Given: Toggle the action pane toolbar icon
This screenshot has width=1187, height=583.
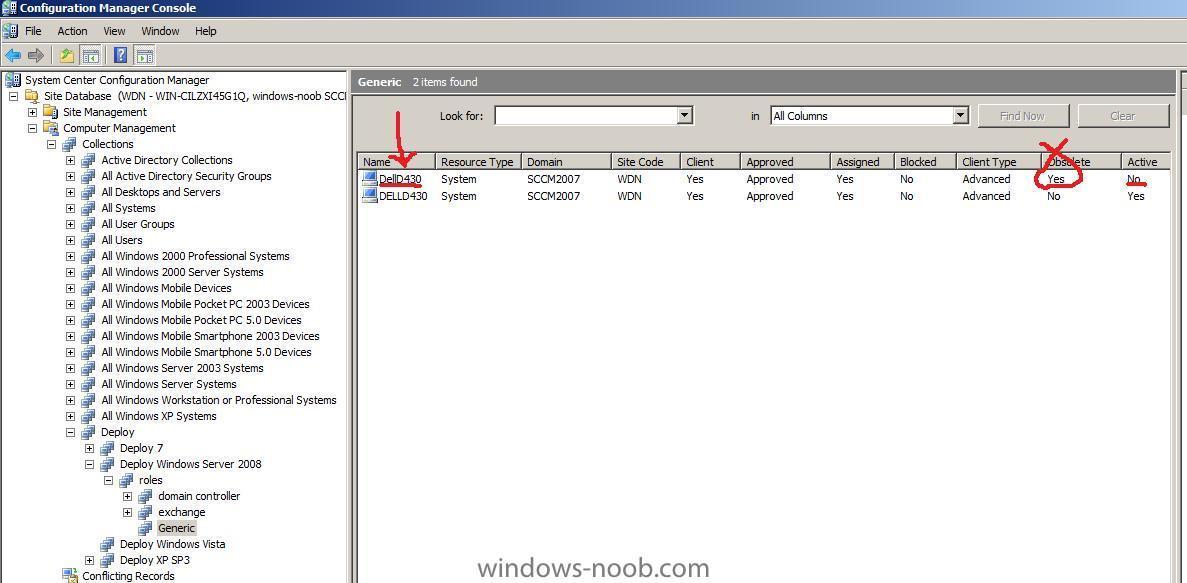Looking at the screenshot, I should pos(145,55).
